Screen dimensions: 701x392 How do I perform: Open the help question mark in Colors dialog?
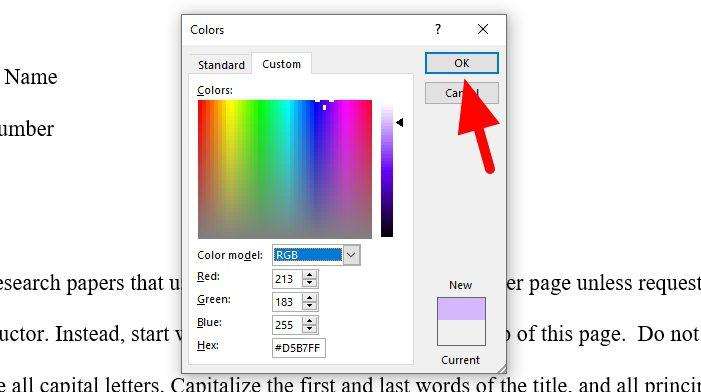coord(438,30)
